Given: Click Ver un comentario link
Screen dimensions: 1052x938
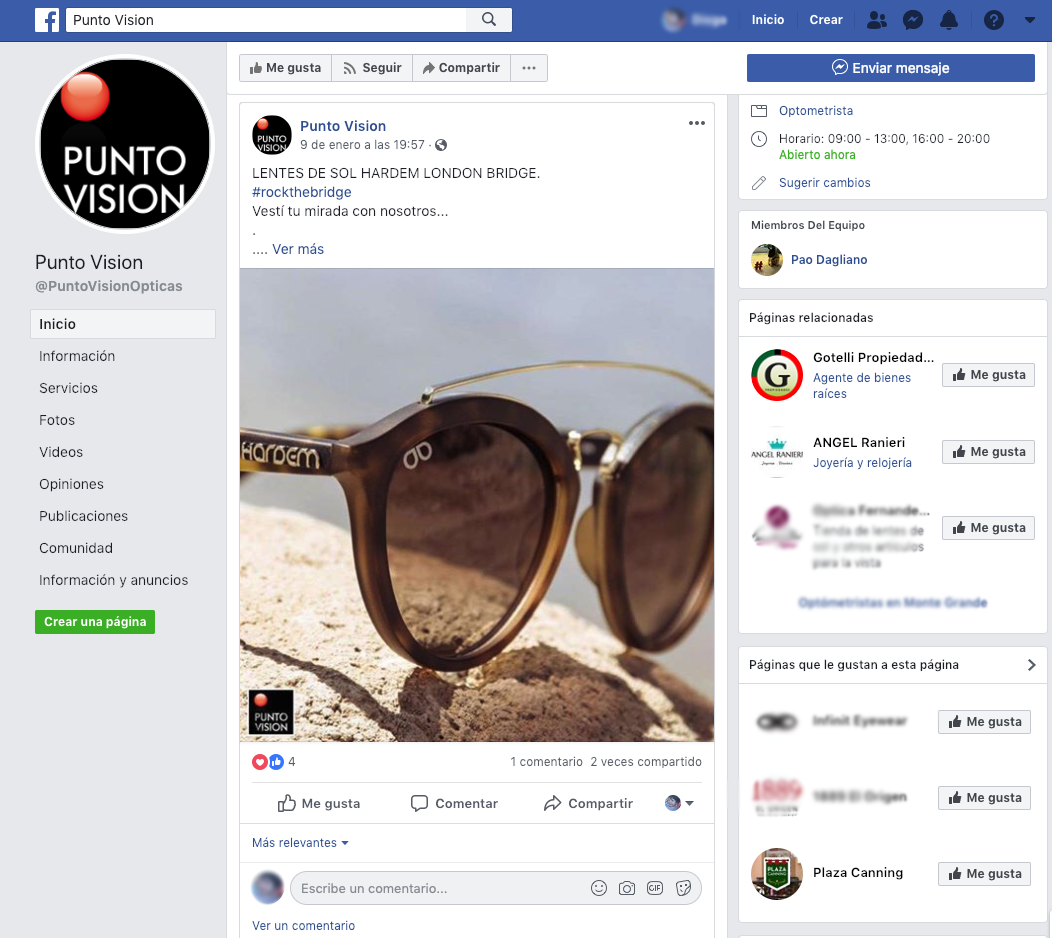Looking at the screenshot, I should point(303,925).
